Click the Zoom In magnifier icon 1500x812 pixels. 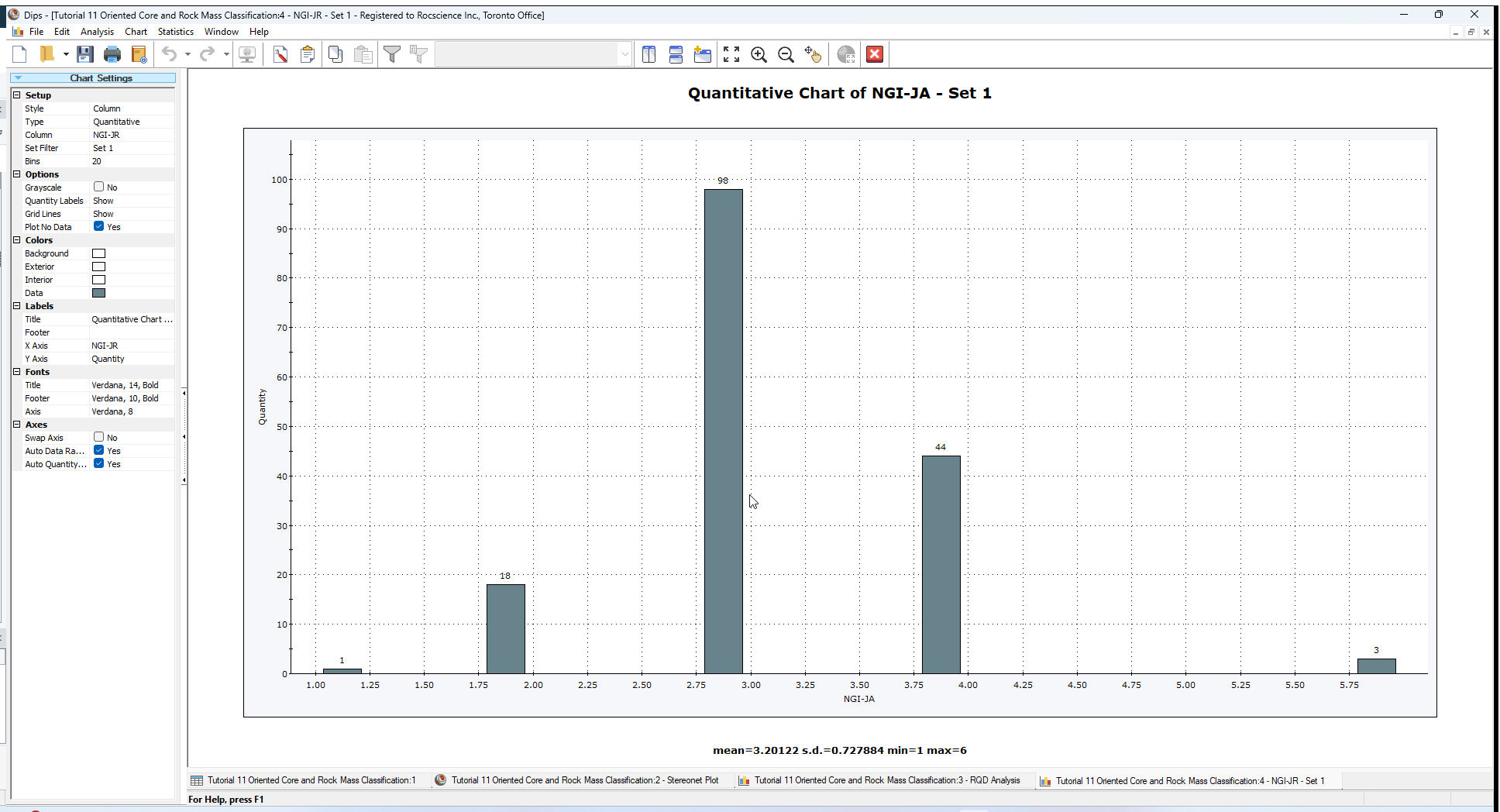click(759, 54)
